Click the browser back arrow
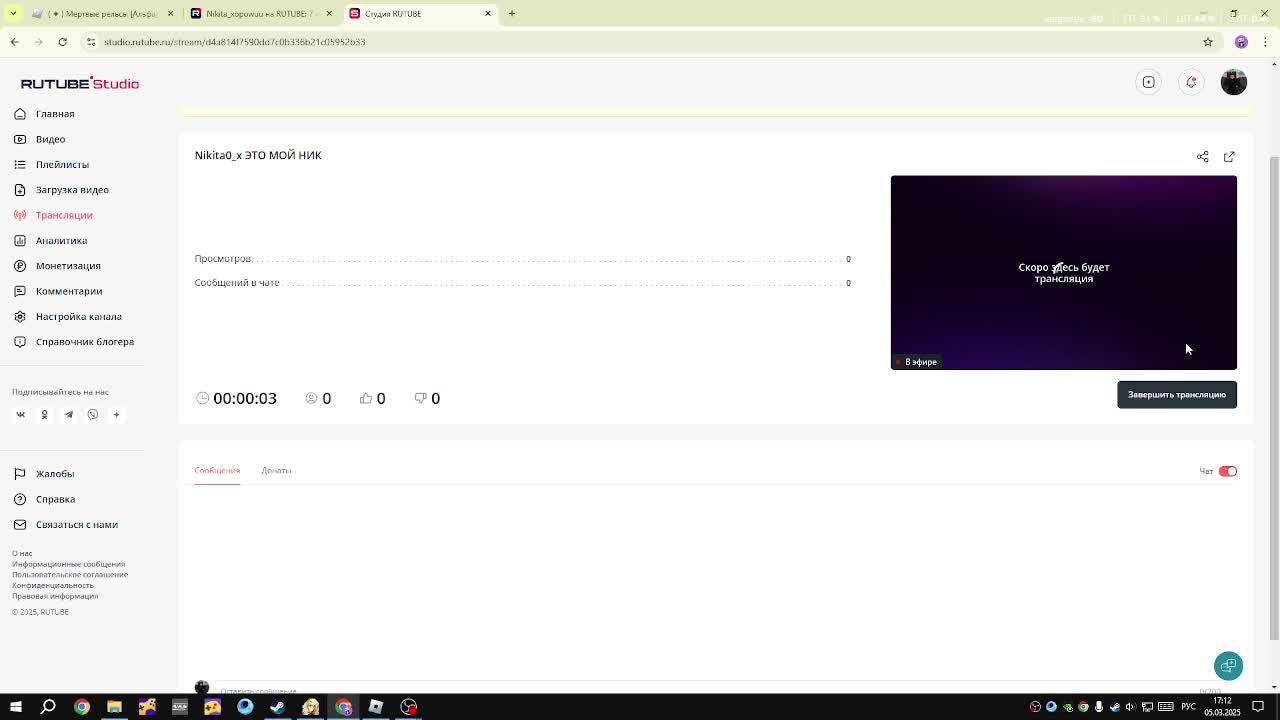 click(14, 42)
